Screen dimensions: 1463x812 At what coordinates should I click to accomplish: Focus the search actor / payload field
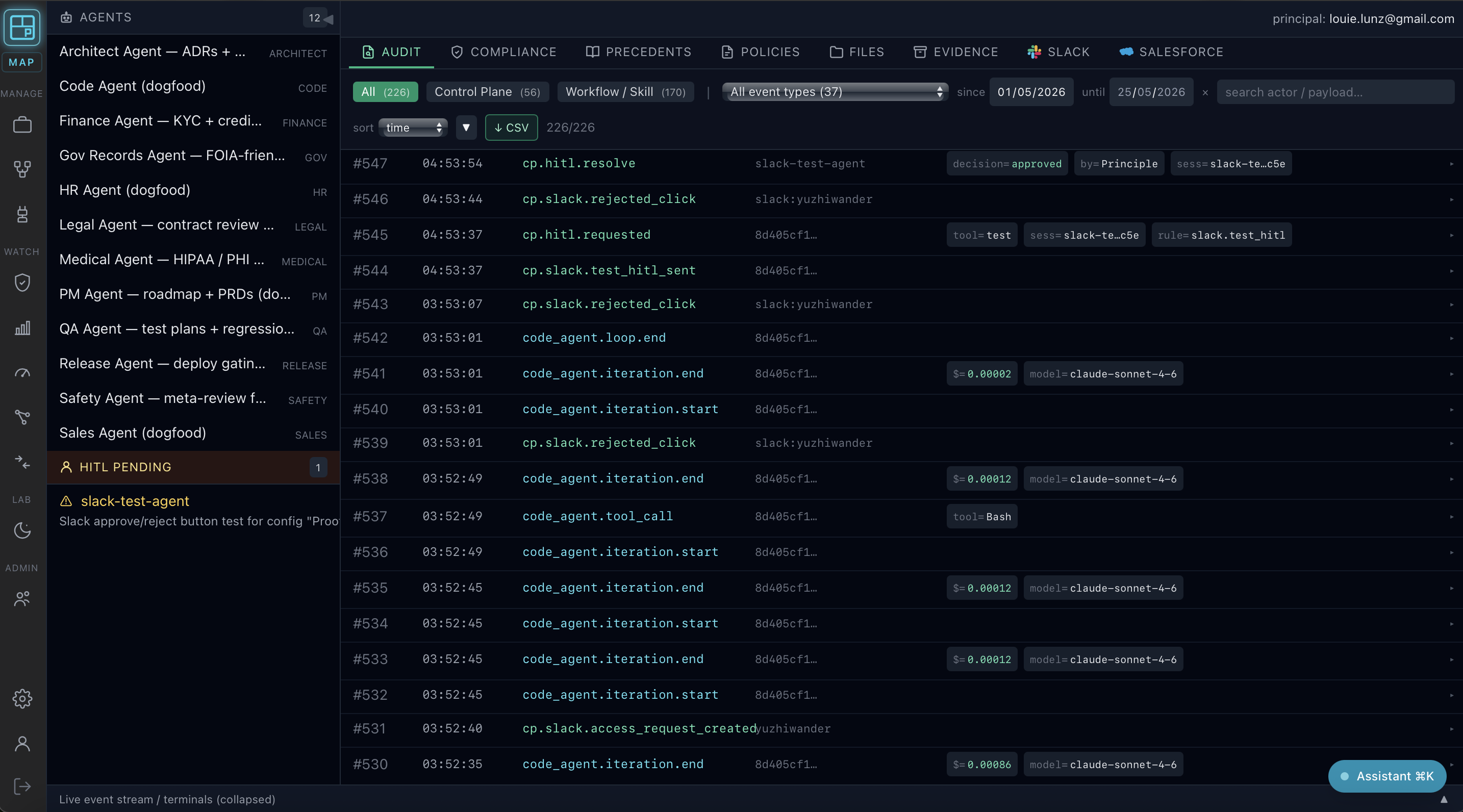pyautogui.click(x=1335, y=92)
